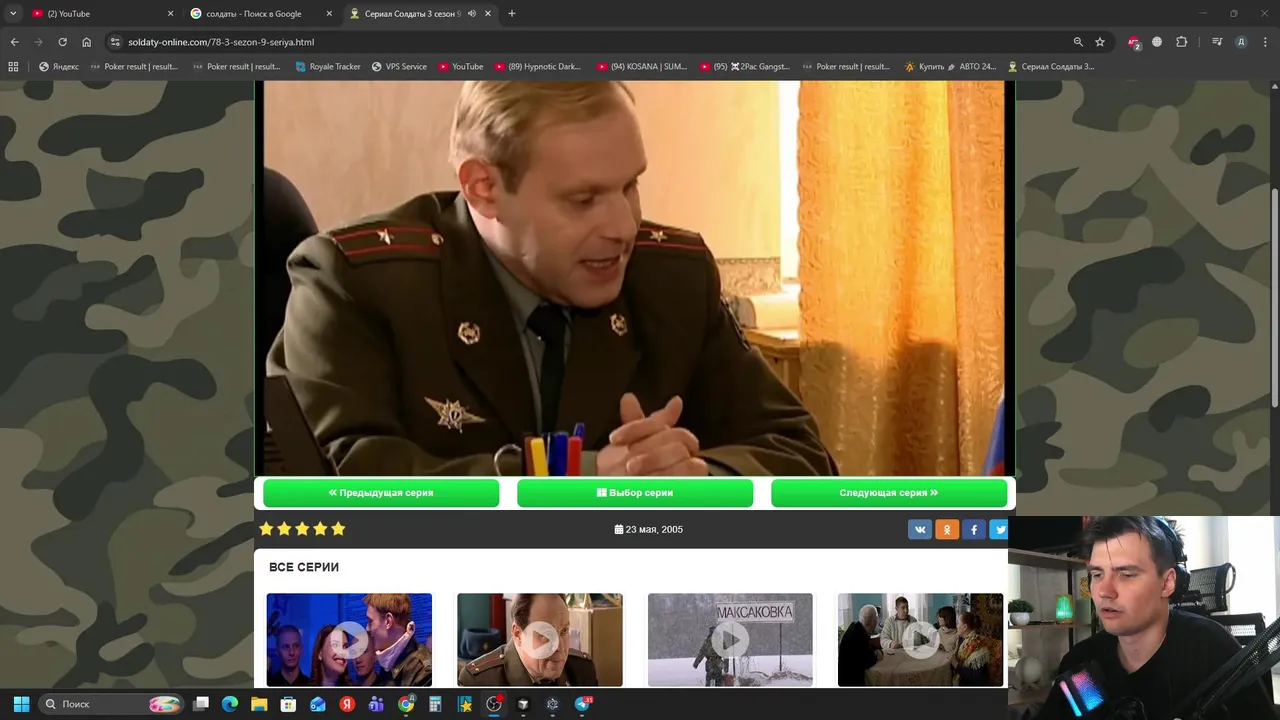Open OBS Studio from the taskbar
The width and height of the screenshot is (1280, 720).
(x=494, y=704)
